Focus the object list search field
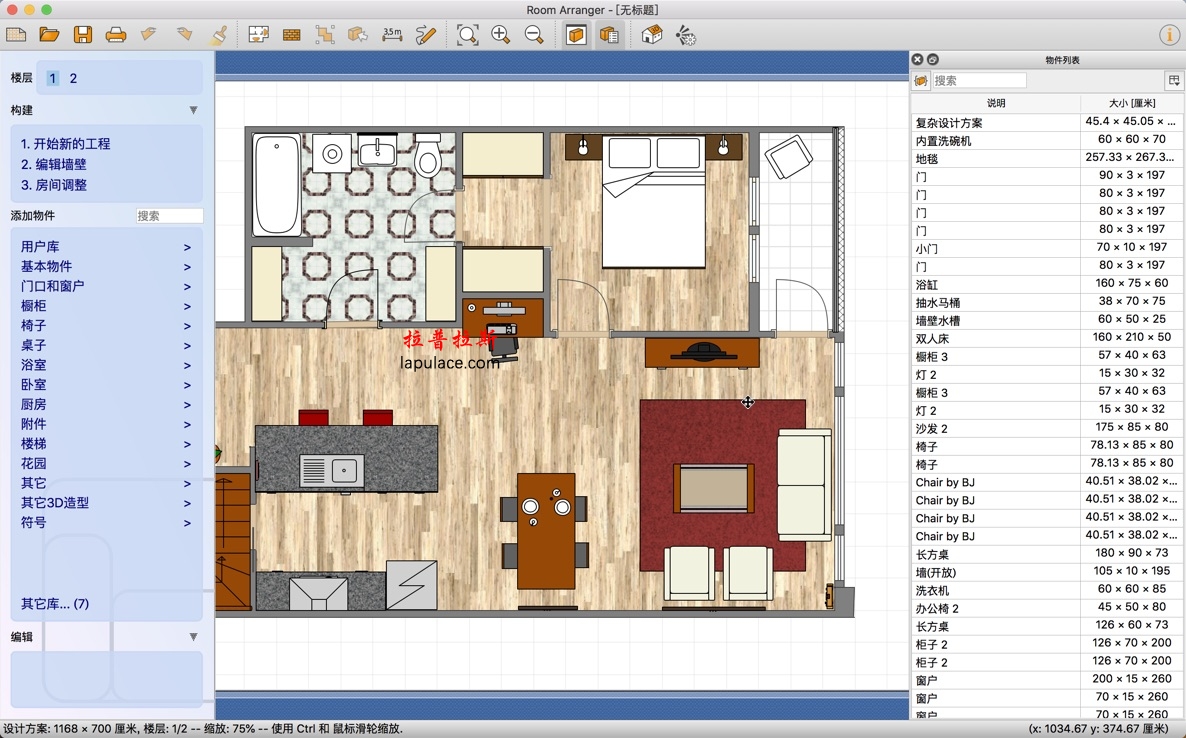The width and height of the screenshot is (1186, 738). 980,80
